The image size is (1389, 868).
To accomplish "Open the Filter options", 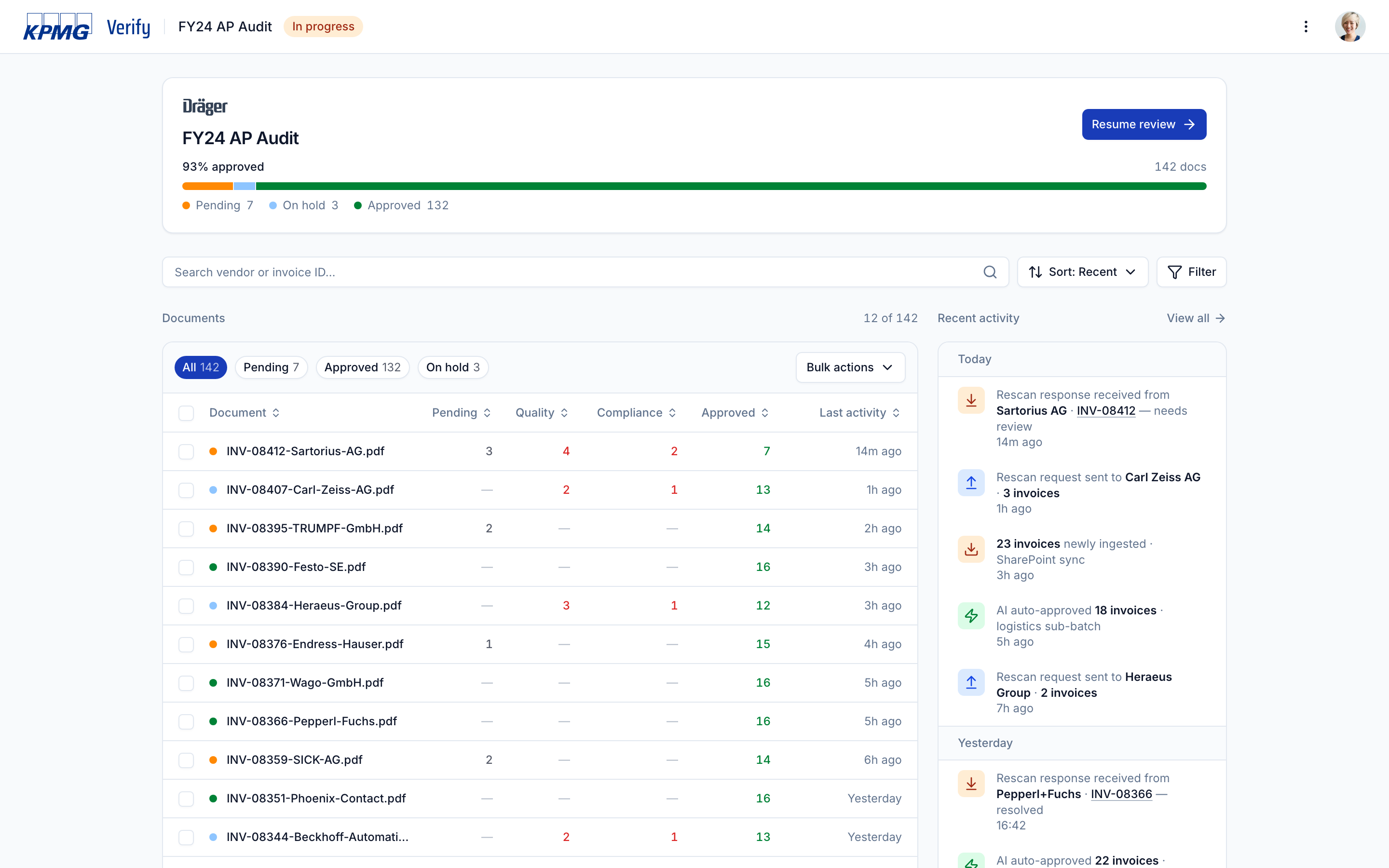I will [x=1192, y=272].
